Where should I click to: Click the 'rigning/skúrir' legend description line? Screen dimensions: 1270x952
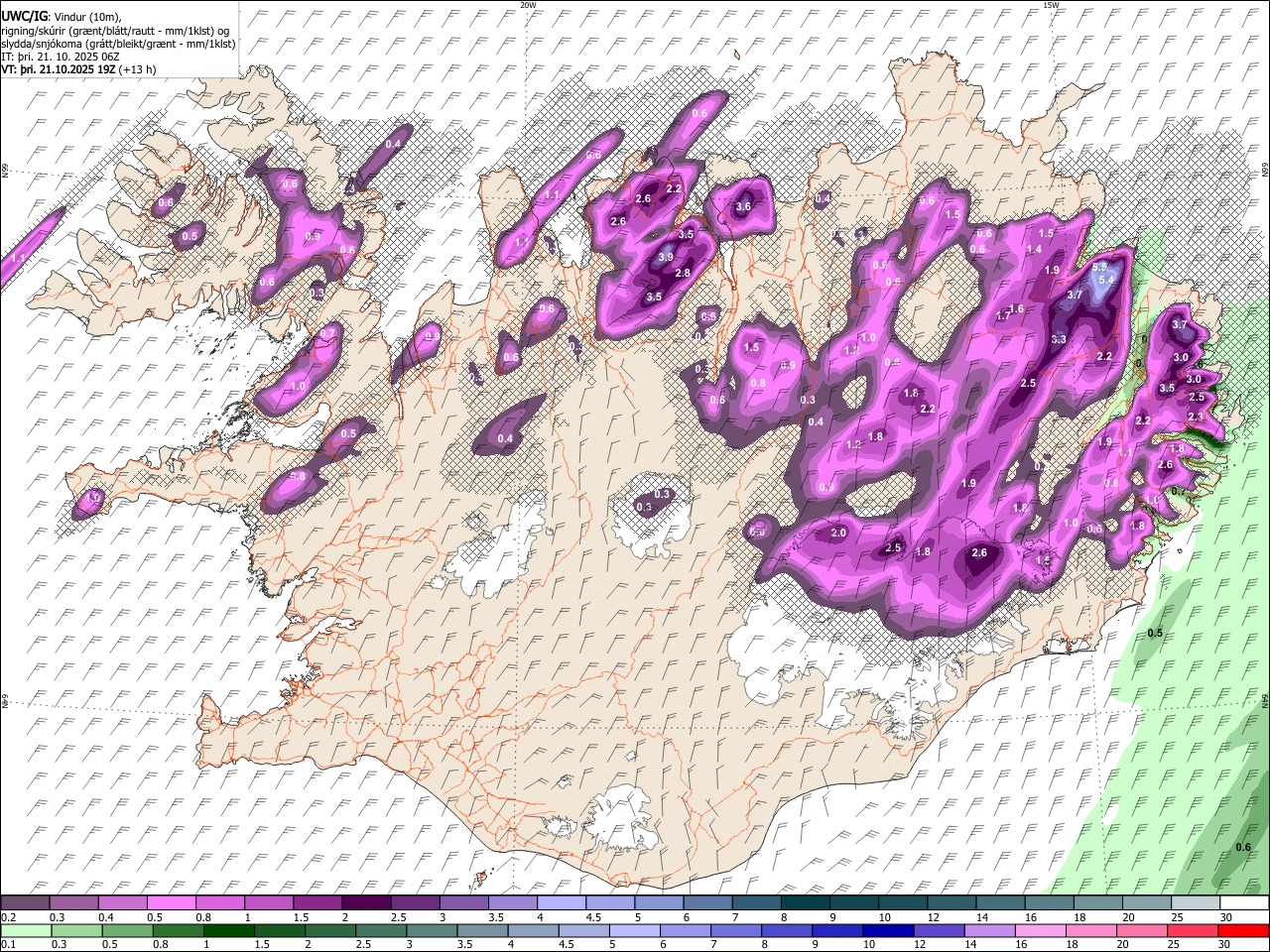click(x=114, y=31)
